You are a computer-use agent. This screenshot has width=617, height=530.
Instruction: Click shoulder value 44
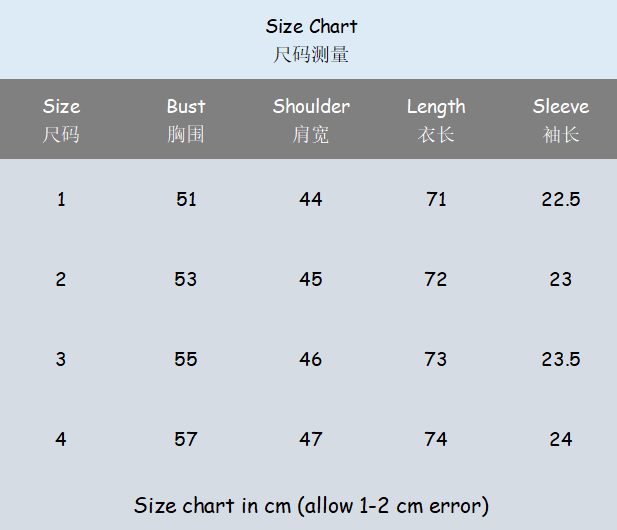point(311,199)
